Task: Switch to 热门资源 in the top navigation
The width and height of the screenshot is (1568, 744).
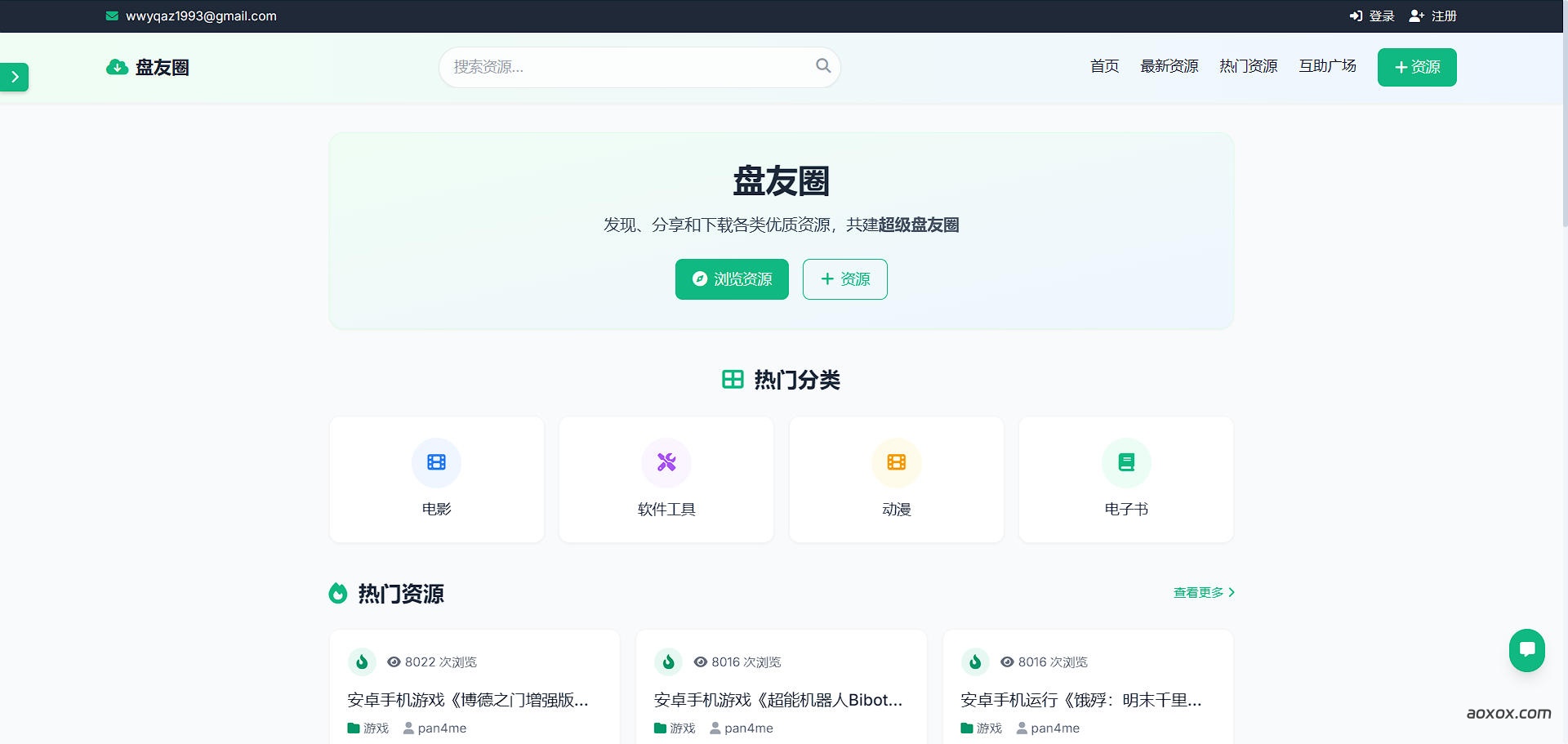Action: coord(1247,66)
